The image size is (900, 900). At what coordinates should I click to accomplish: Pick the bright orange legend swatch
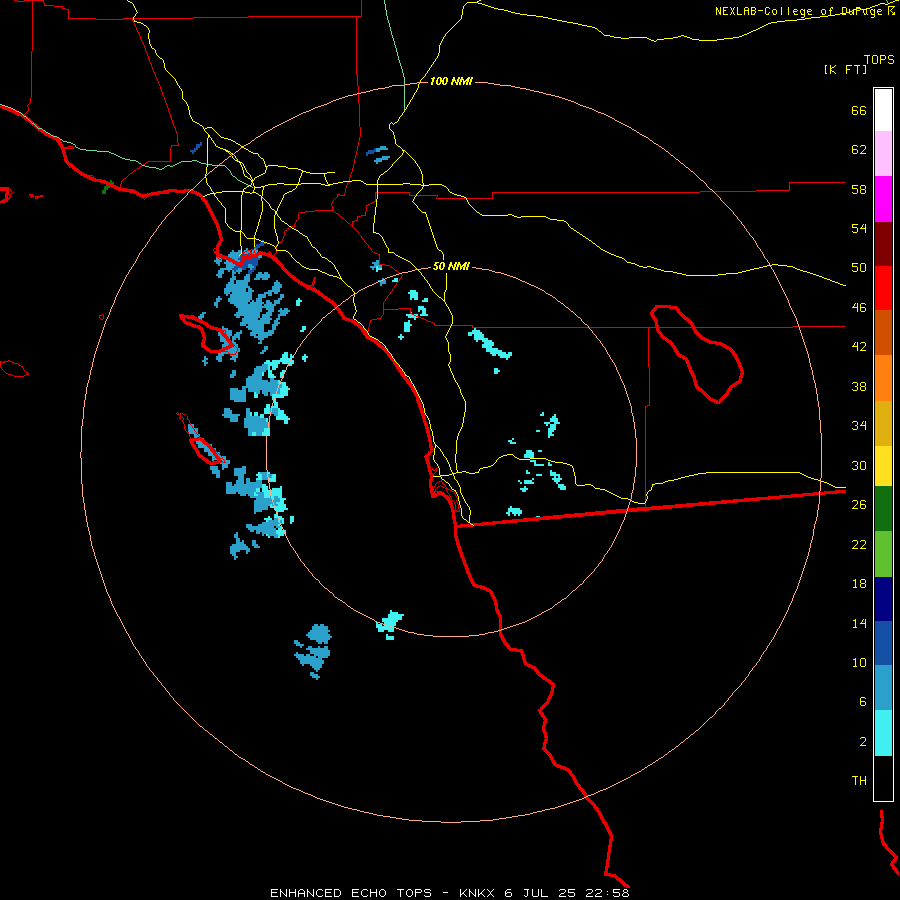(883, 378)
